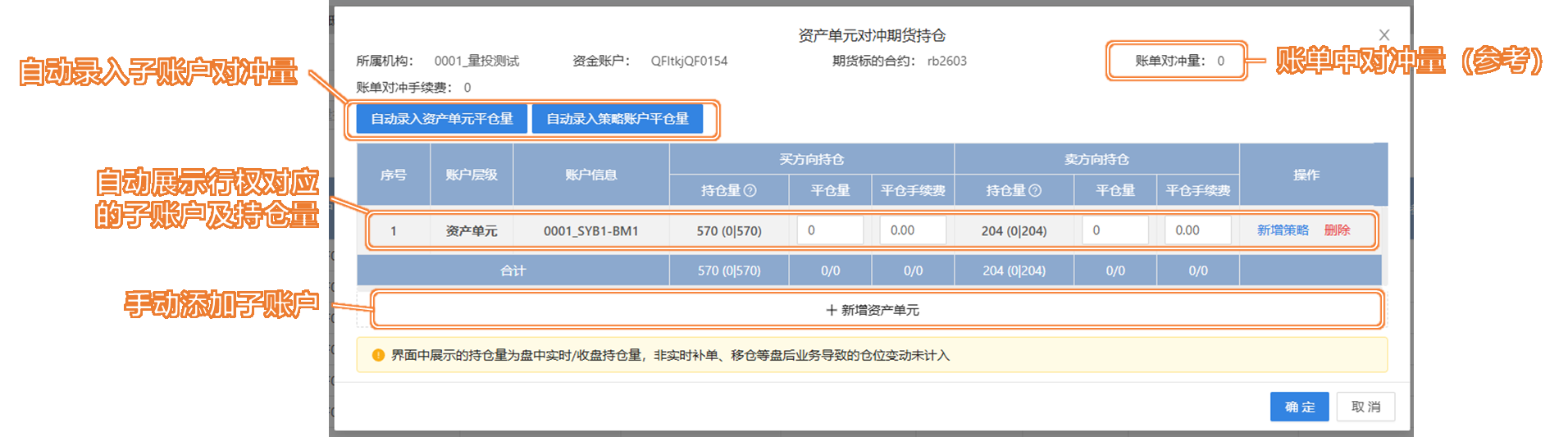
Task: Cancel the dialog using 取消
Action: (1365, 407)
